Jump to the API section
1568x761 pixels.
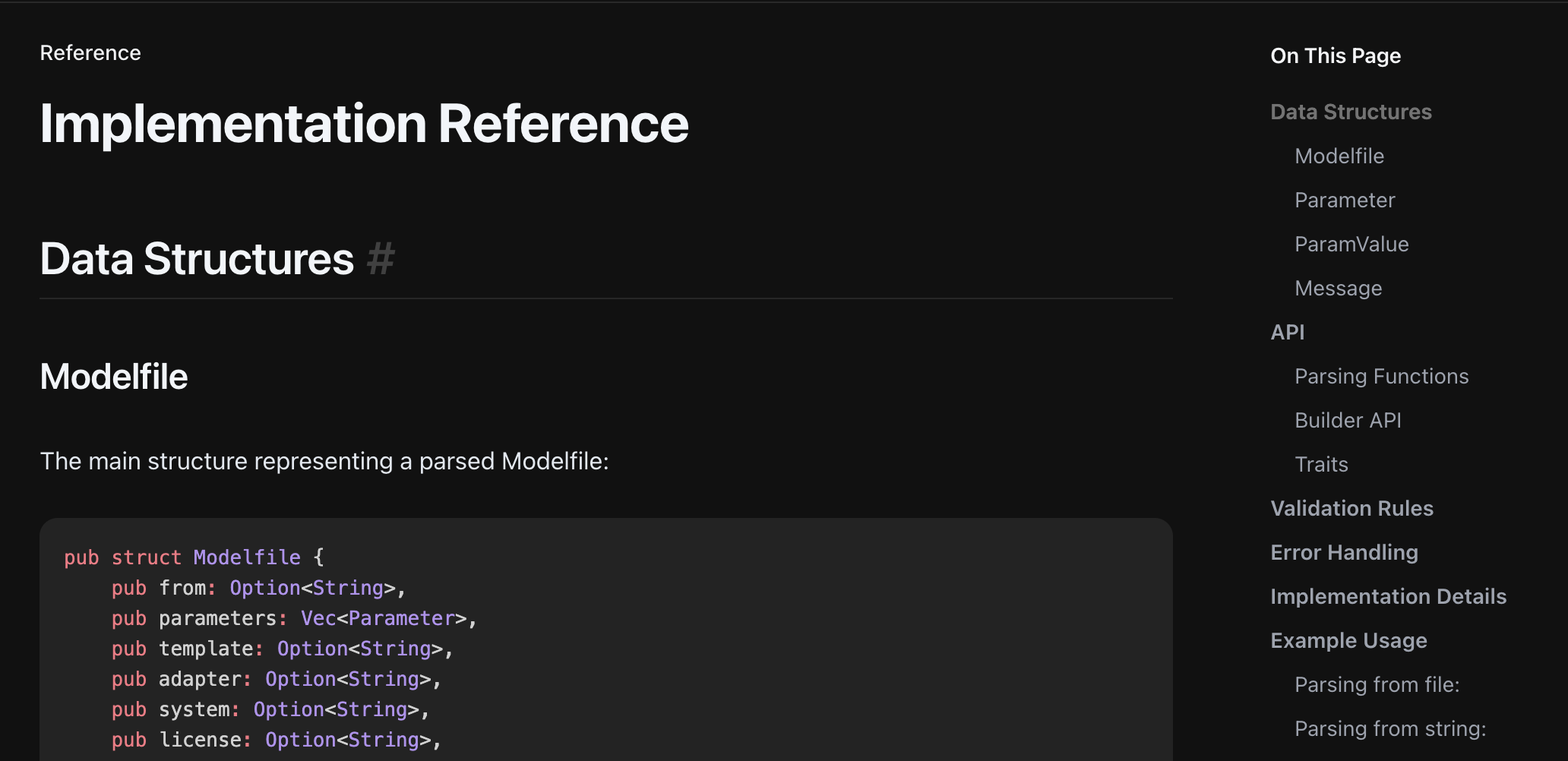[1287, 332]
